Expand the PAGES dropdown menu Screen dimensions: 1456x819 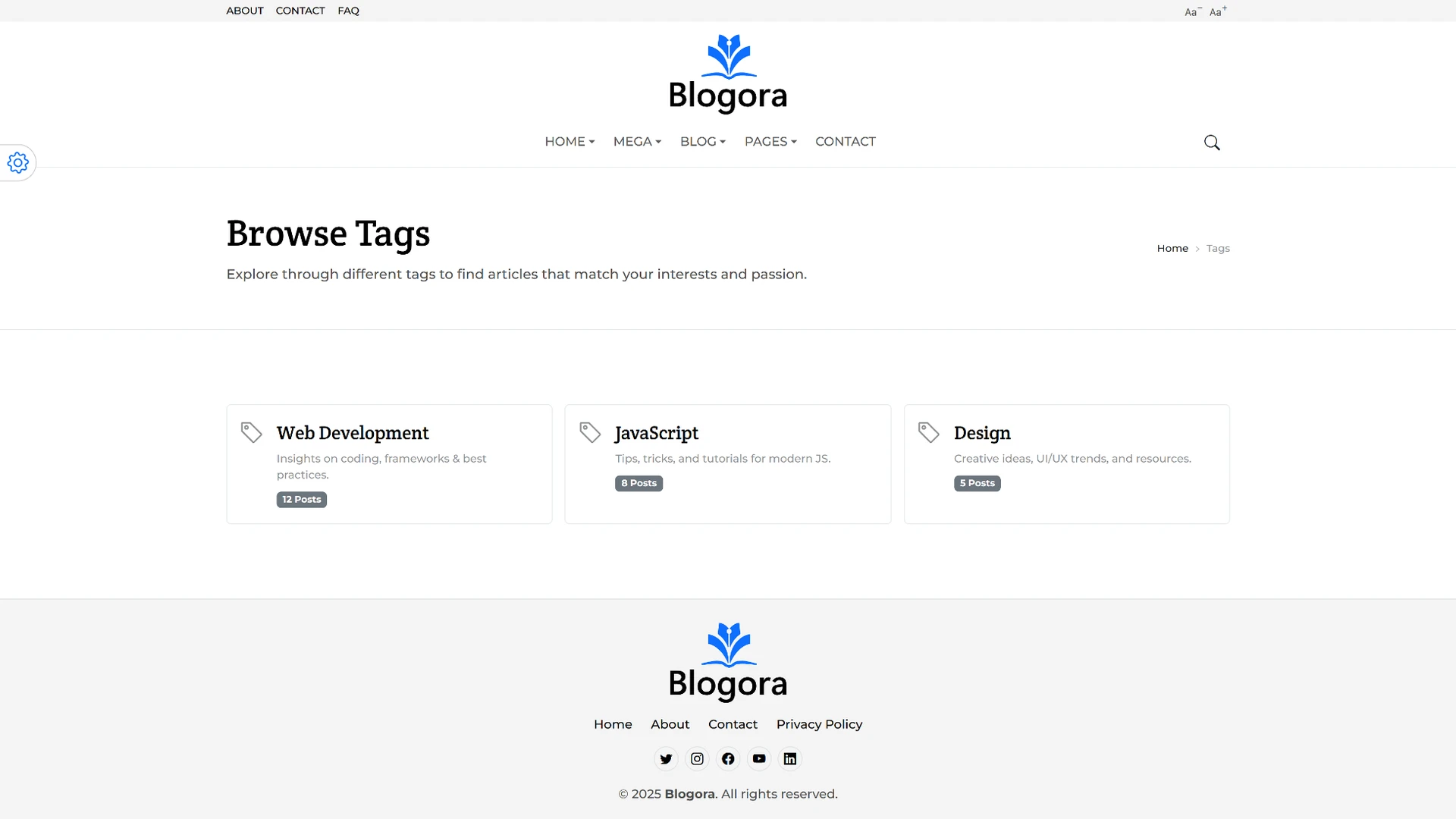point(770,142)
